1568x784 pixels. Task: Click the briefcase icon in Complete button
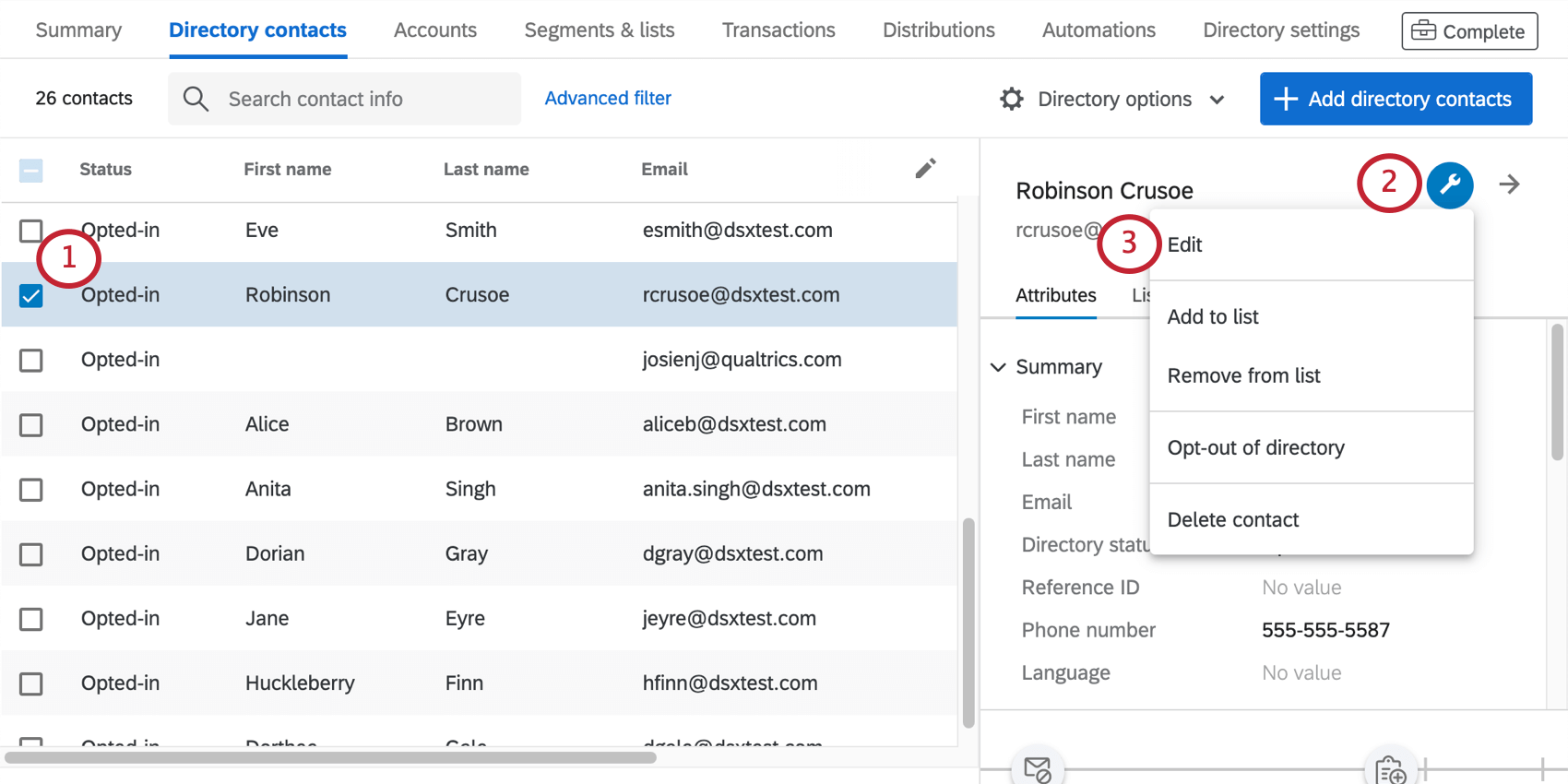1423,30
